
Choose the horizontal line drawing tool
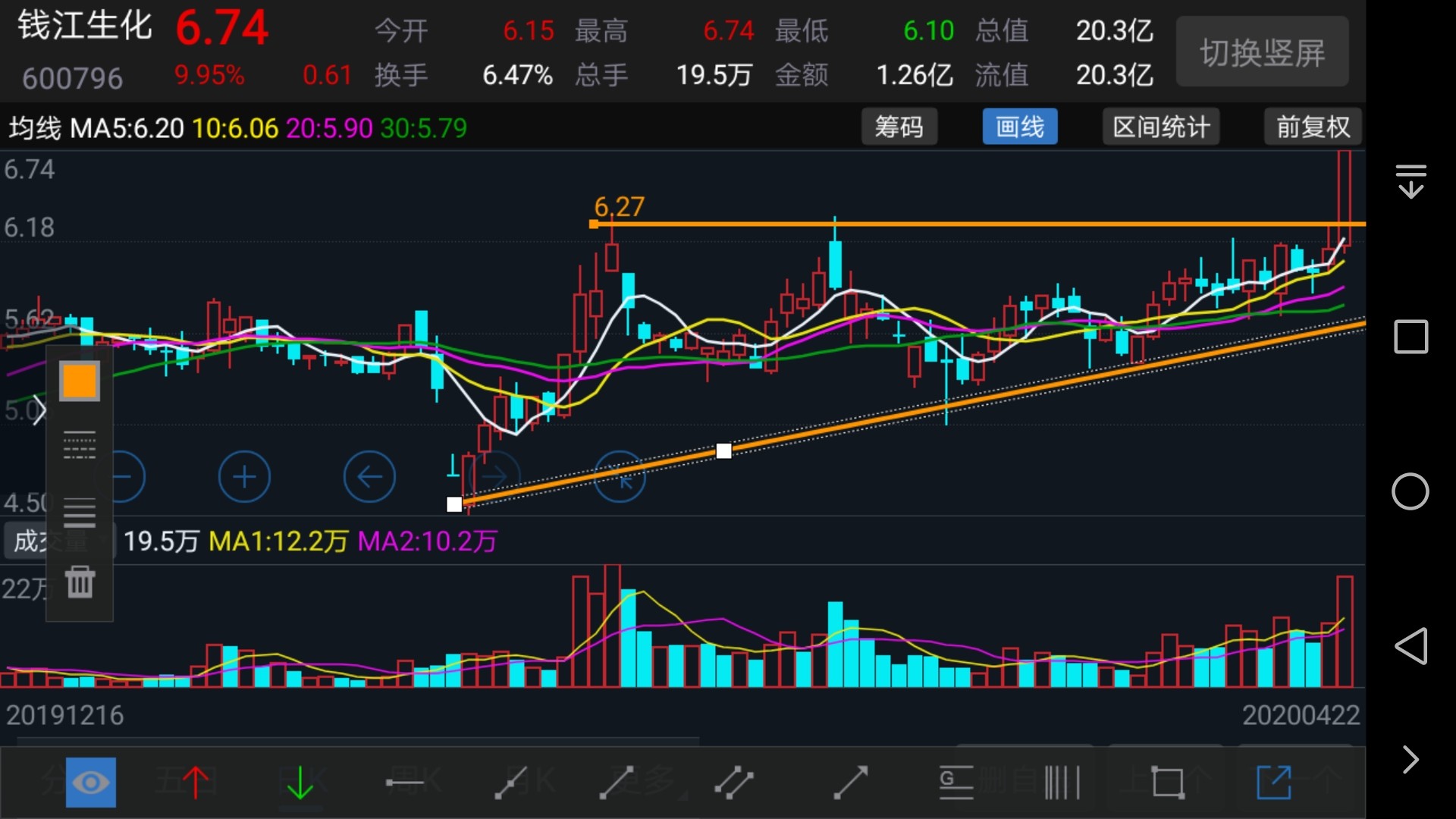click(405, 782)
